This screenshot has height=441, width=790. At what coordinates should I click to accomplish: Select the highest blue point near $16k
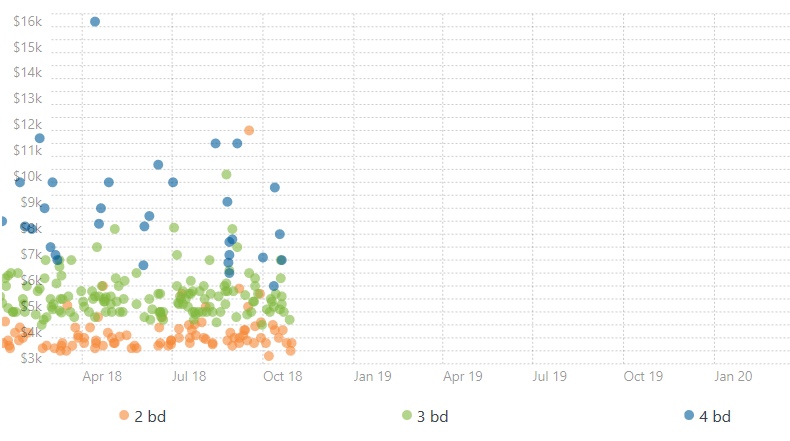(x=95, y=22)
